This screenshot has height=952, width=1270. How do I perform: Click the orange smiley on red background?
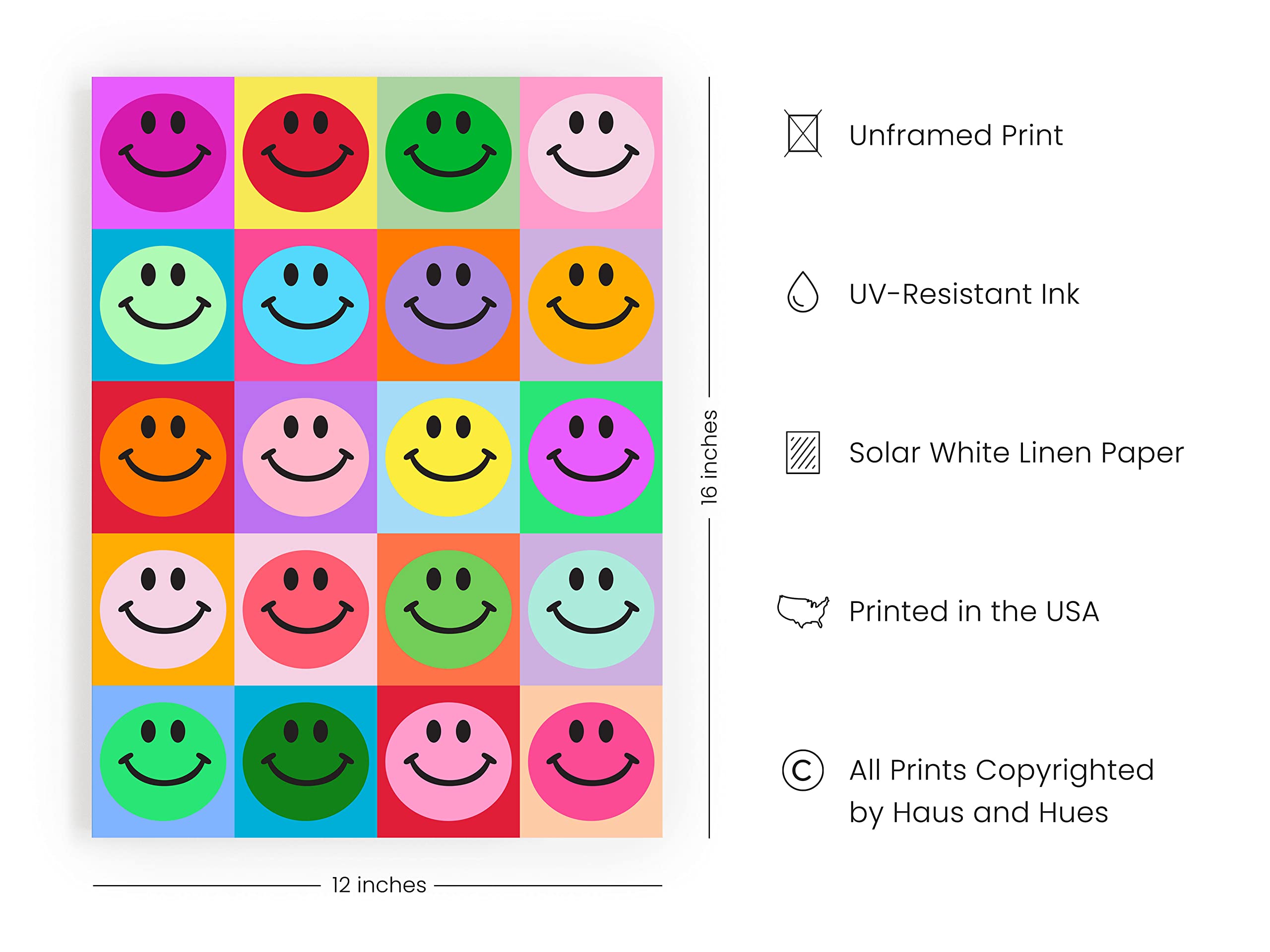pos(163,457)
